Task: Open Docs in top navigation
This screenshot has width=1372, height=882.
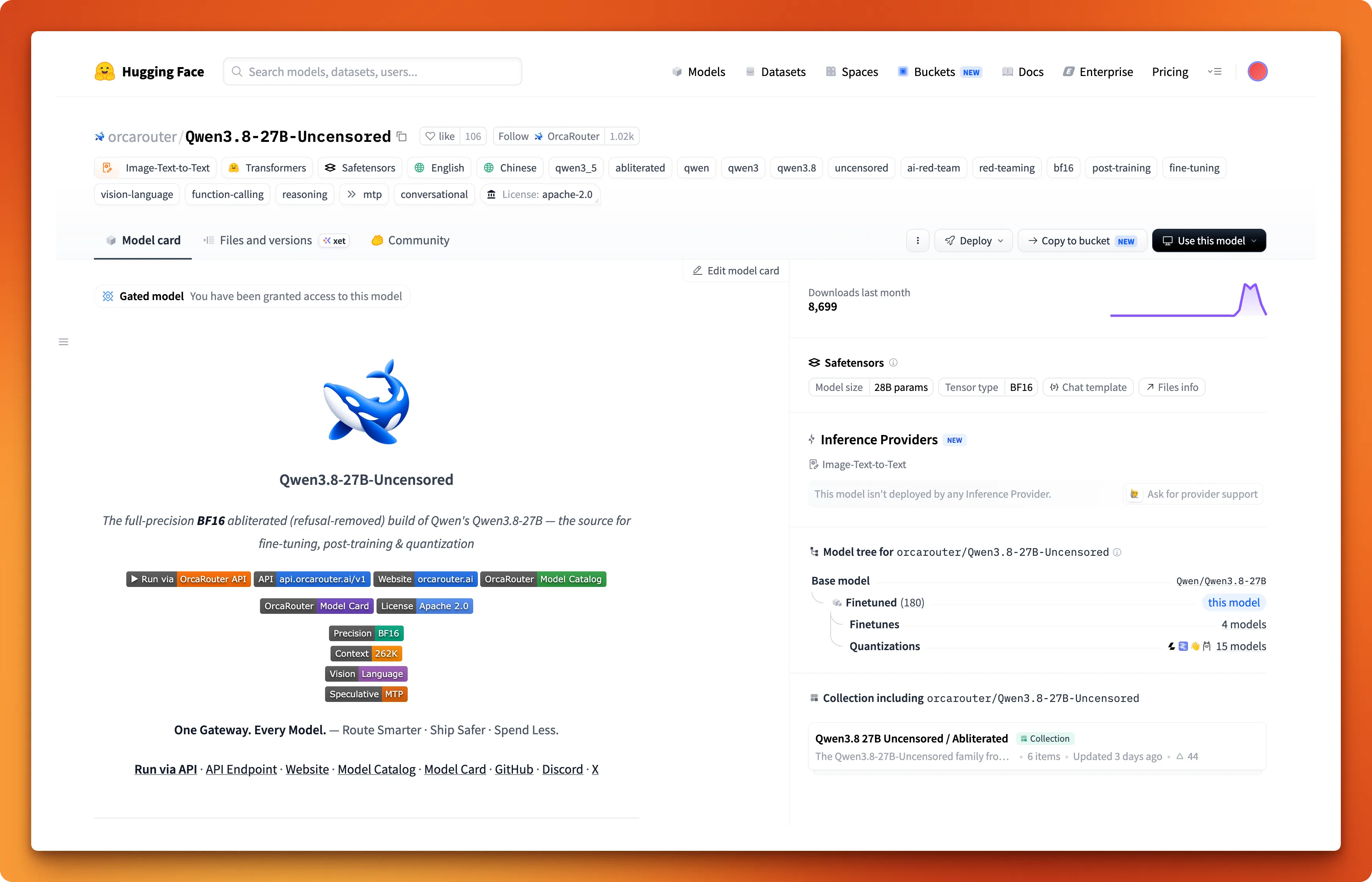Action: pos(1023,72)
